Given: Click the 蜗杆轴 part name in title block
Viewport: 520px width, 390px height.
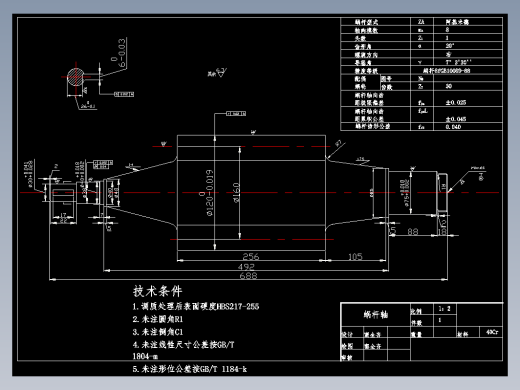Looking at the screenshot, I should 376,314.
